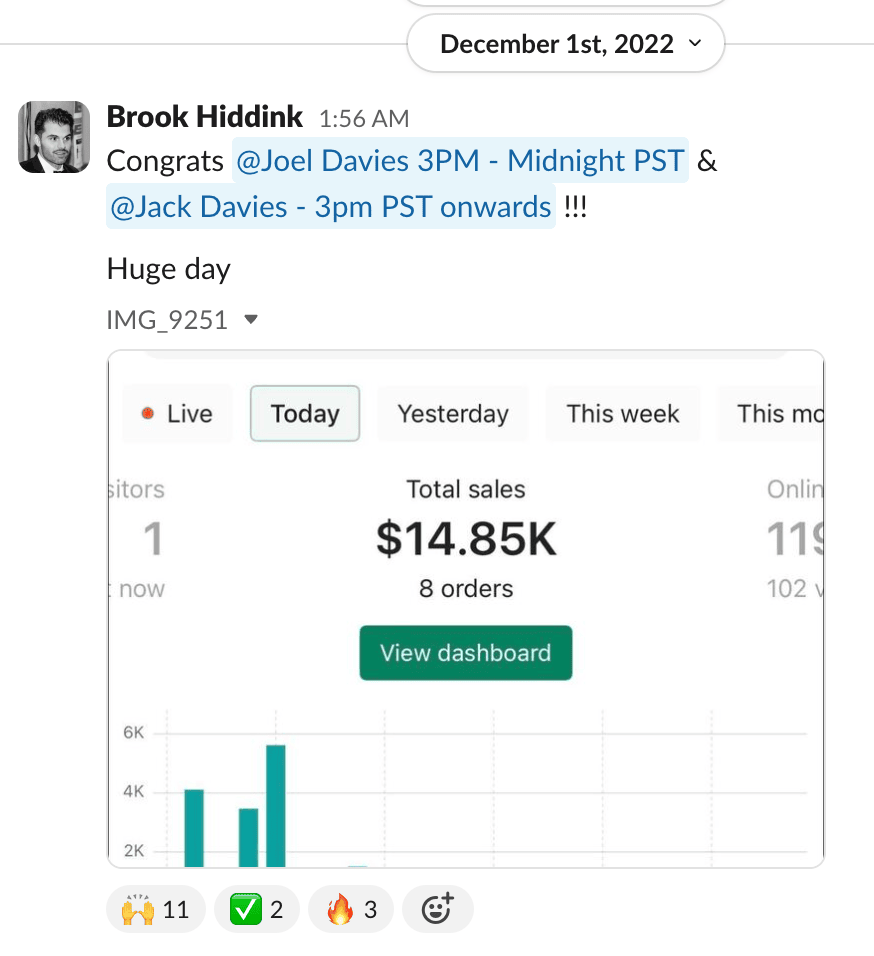Image resolution: width=874 pixels, height=956 pixels.
Task: Click the tallest teal chart bar
Action: [276, 805]
